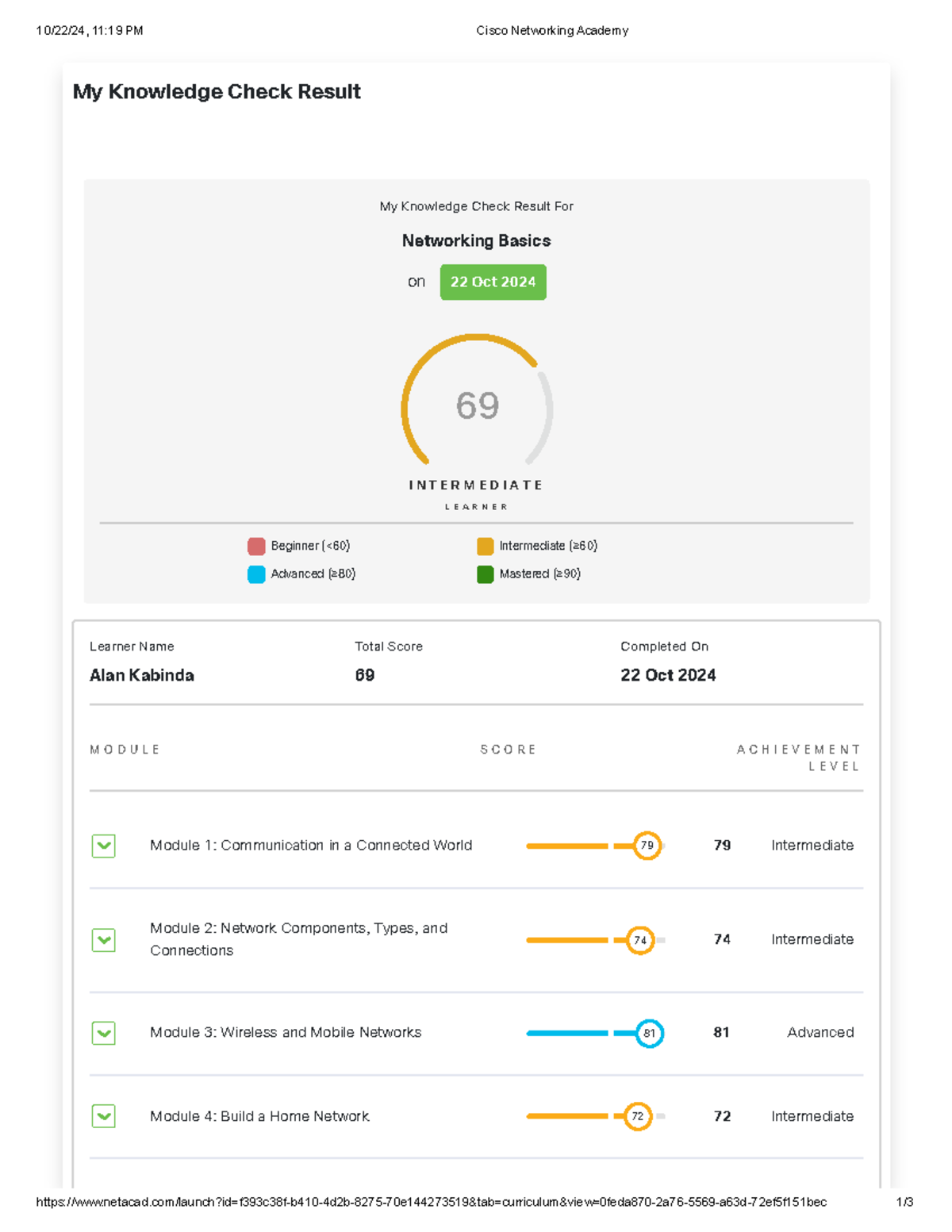Click Intermediate level in Module 2 row

[812, 939]
